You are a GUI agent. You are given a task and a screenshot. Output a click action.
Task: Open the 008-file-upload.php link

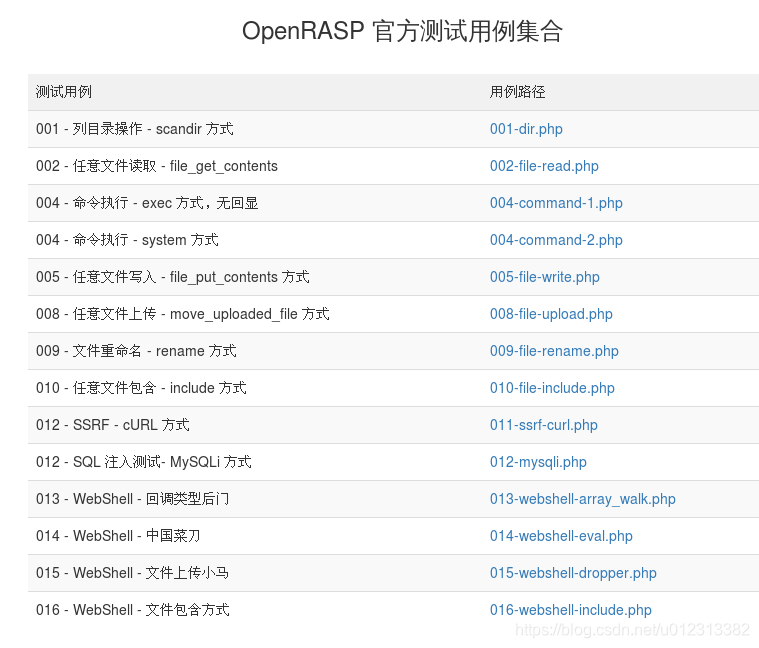pyautogui.click(x=551, y=314)
